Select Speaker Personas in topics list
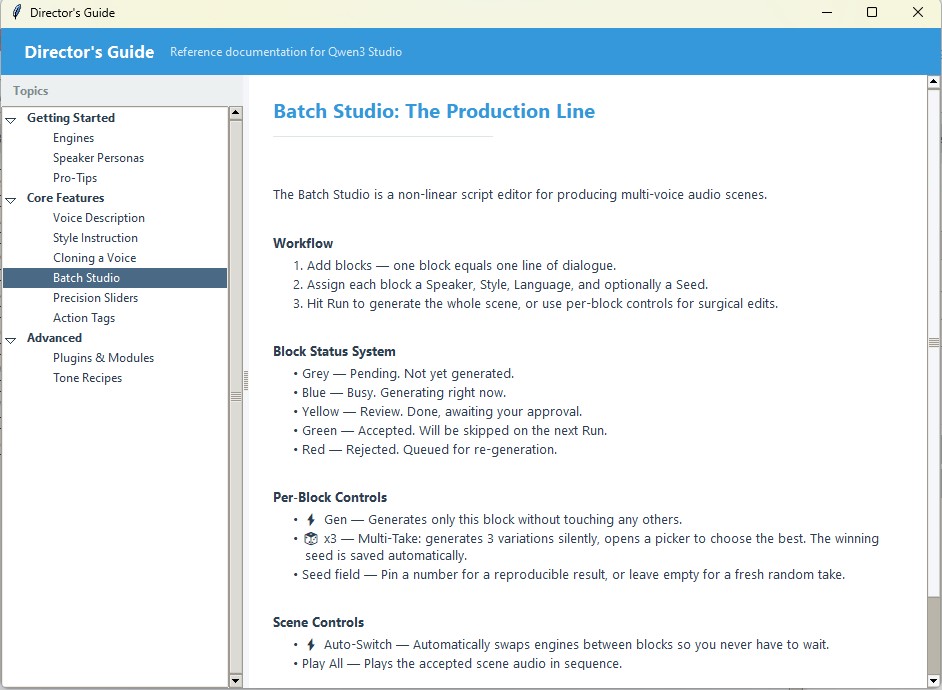The image size is (942, 690). tap(98, 158)
